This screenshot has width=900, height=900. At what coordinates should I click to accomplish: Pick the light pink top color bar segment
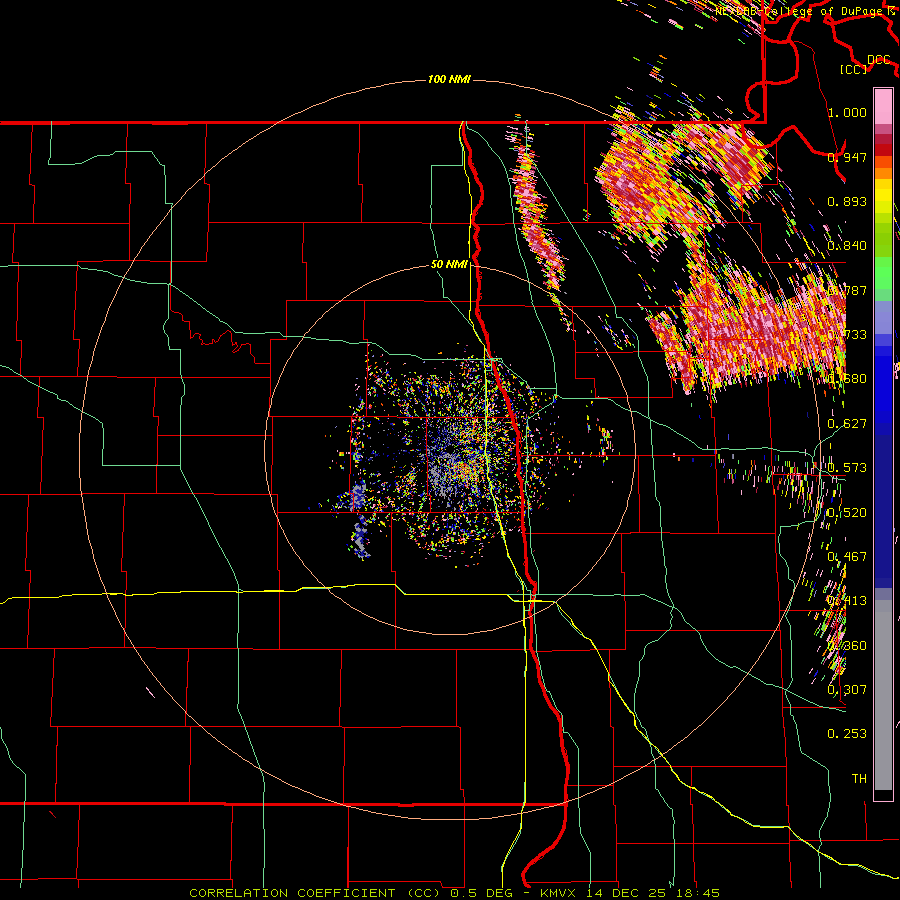click(x=883, y=107)
